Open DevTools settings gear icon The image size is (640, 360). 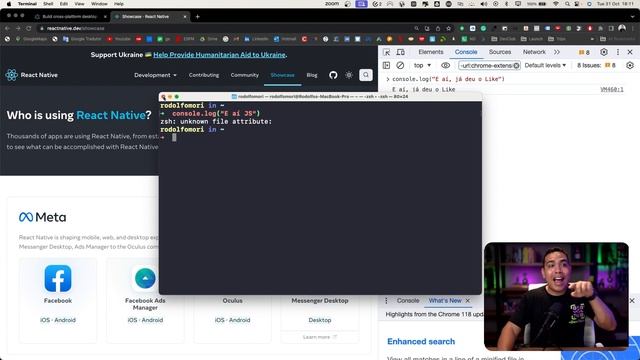[x=604, y=52]
